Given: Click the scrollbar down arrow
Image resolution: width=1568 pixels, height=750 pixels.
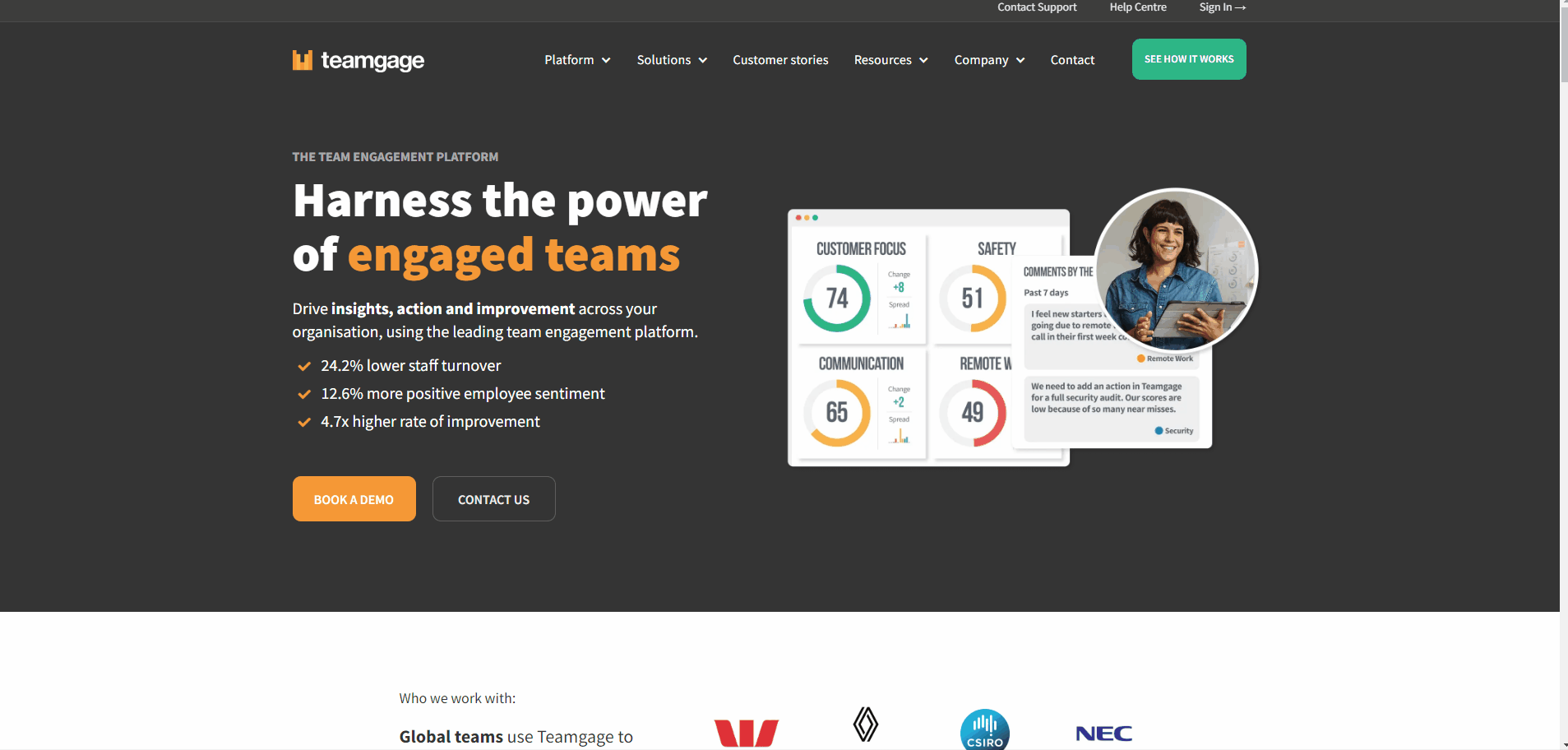Looking at the screenshot, I should [x=1564, y=744].
